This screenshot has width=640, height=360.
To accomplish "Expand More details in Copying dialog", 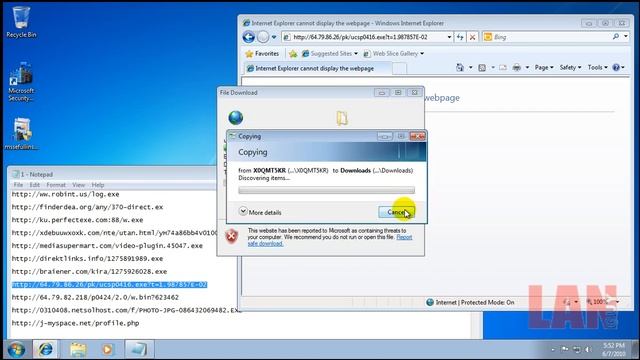I will [x=260, y=212].
